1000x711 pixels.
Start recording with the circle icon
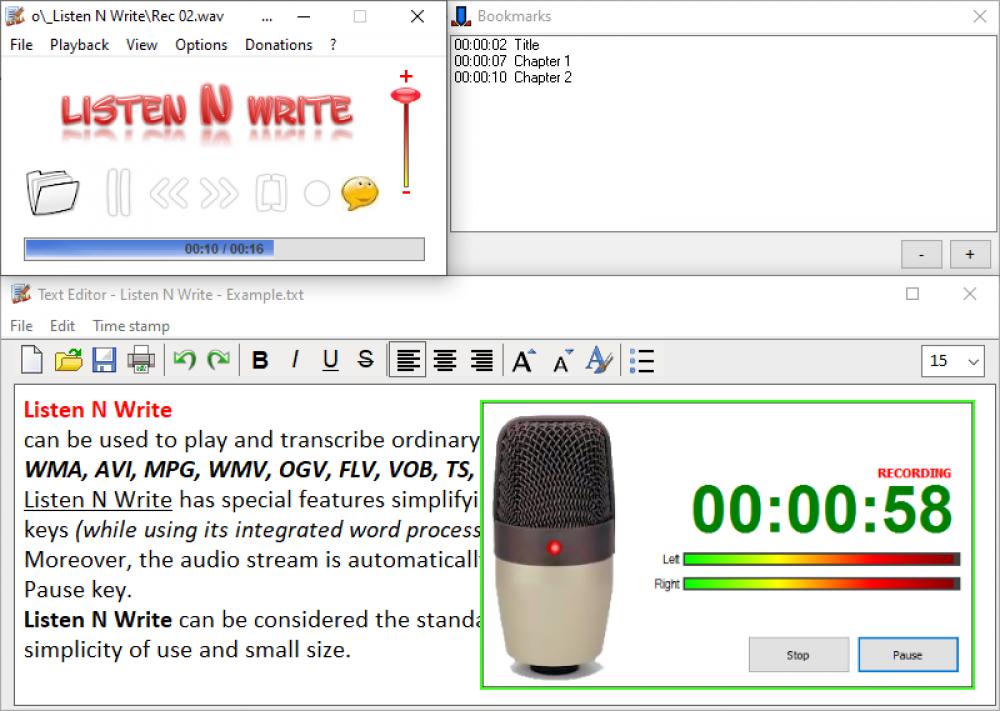(x=316, y=192)
